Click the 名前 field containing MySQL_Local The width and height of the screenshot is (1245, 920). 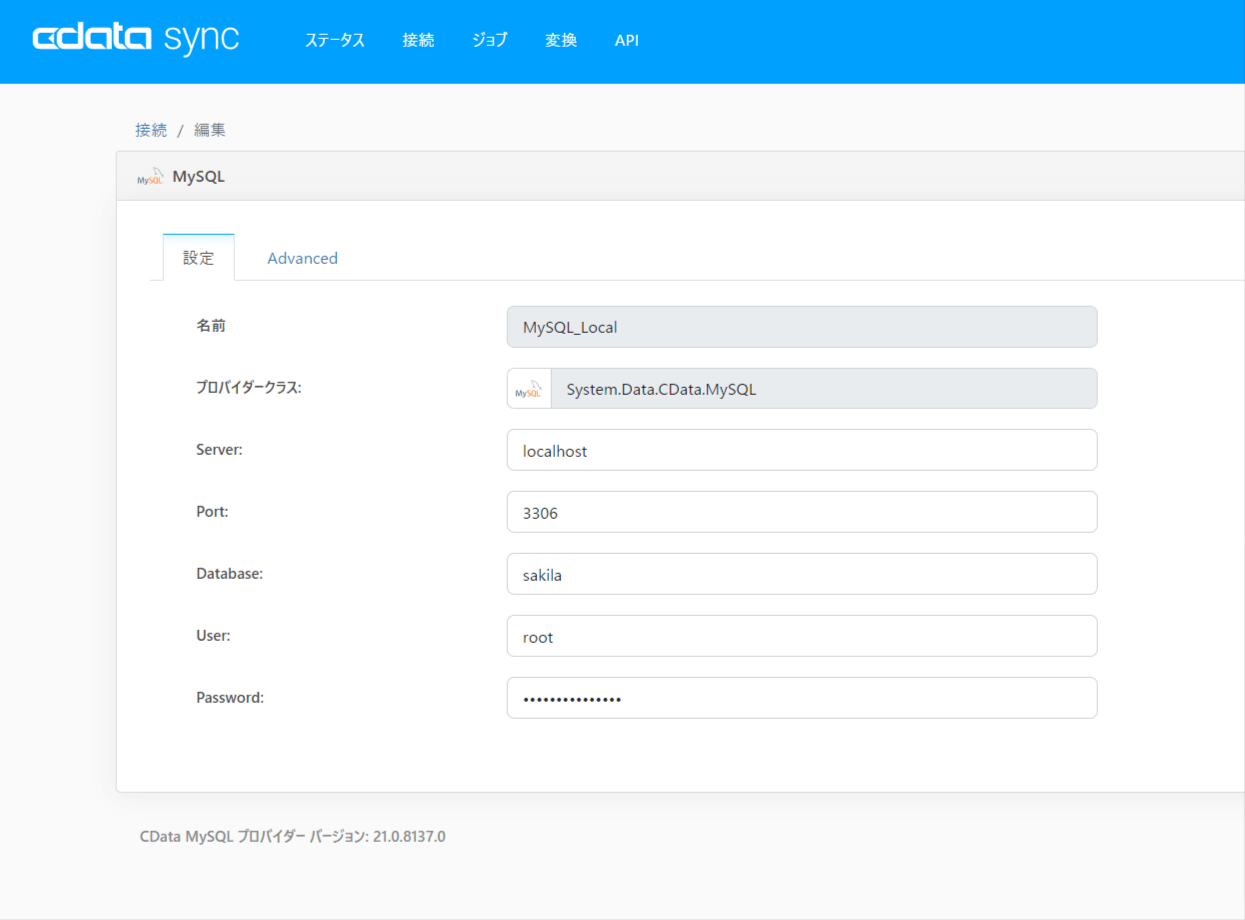(x=801, y=327)
